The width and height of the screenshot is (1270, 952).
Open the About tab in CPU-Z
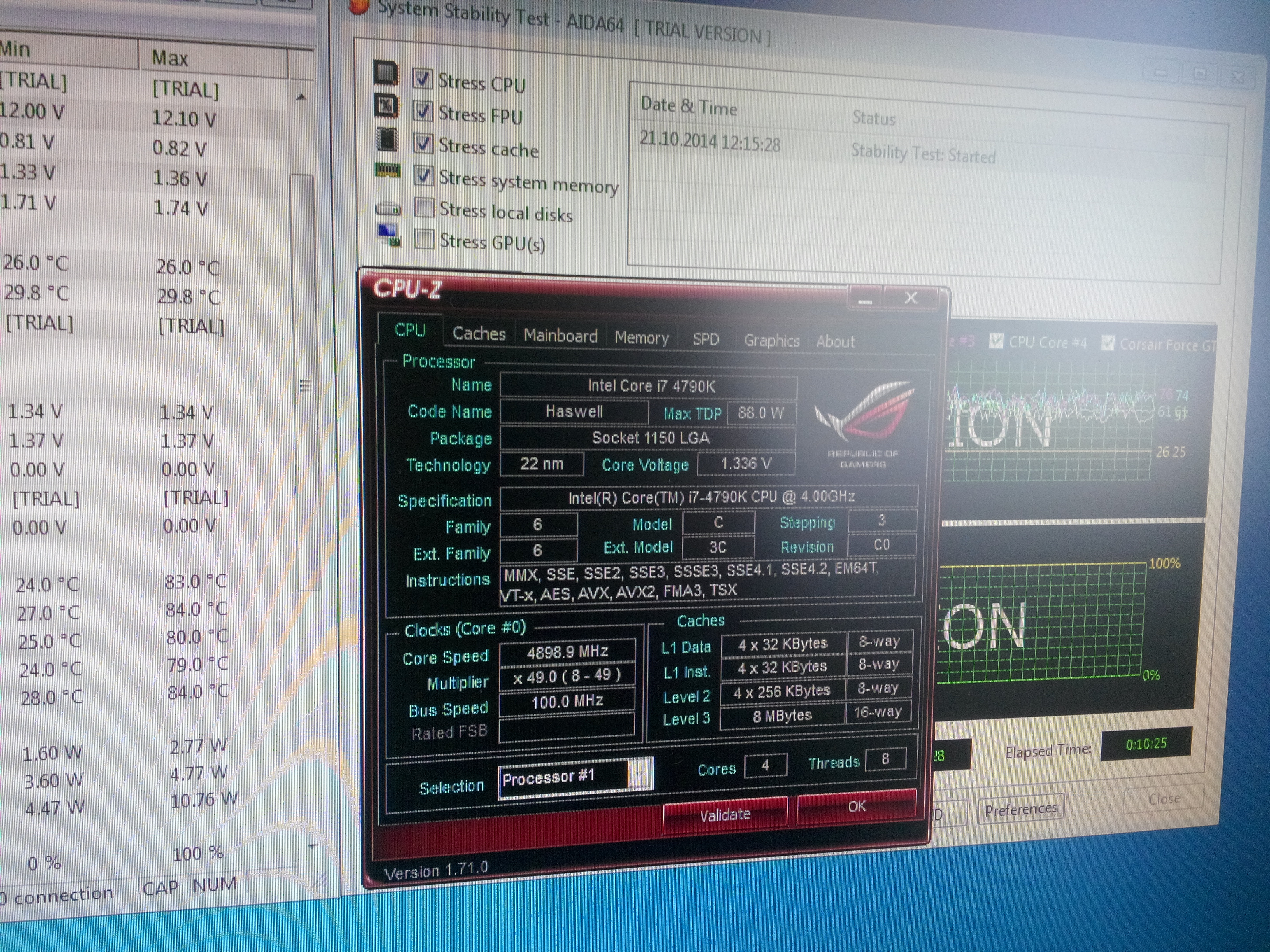[x=835, y=341]
